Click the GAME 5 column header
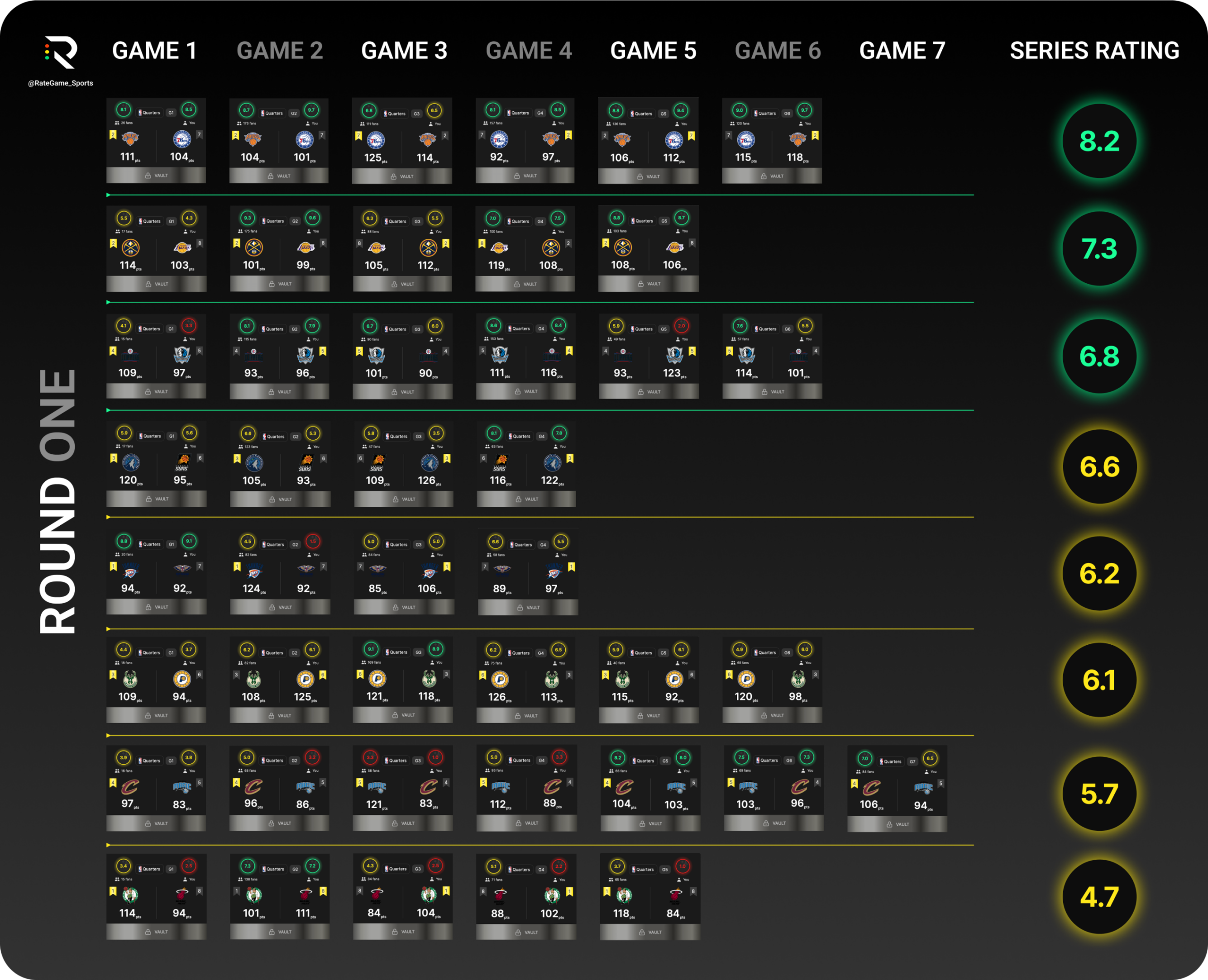The width and height of the screenshot is (1208, 980). click(654, 51)
